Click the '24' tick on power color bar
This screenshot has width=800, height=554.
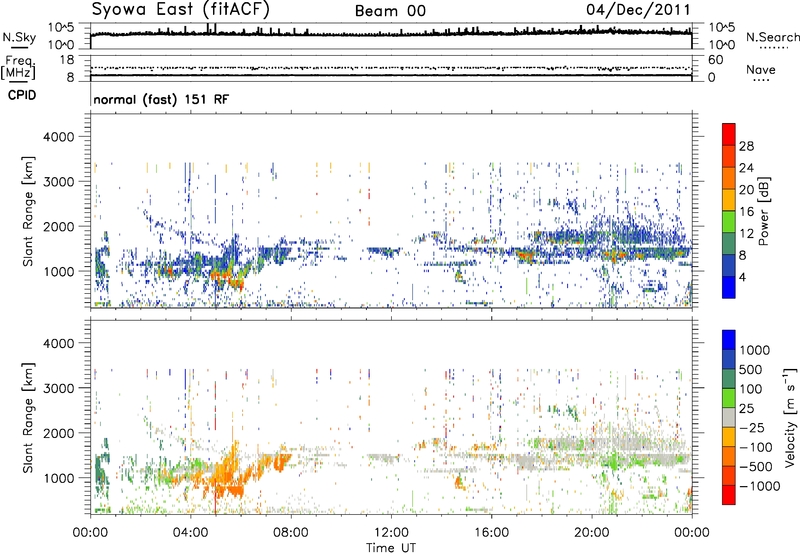746,168
